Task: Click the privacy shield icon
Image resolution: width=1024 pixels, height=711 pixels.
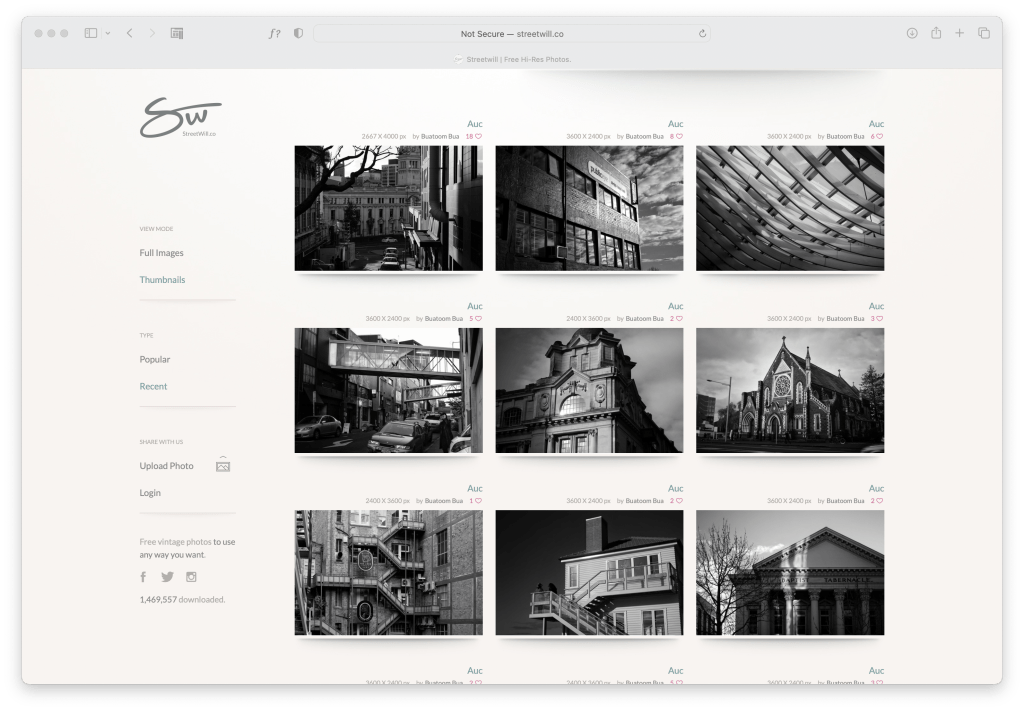Action: pos(298,33)
